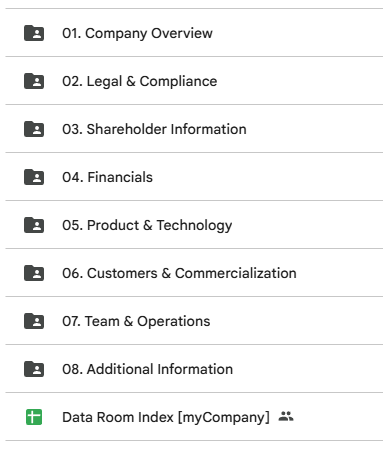This screenshot has width=383, height=450.
Task: Select the 03. Shareholder Information folder name
Action: click(x=154, y=129)
